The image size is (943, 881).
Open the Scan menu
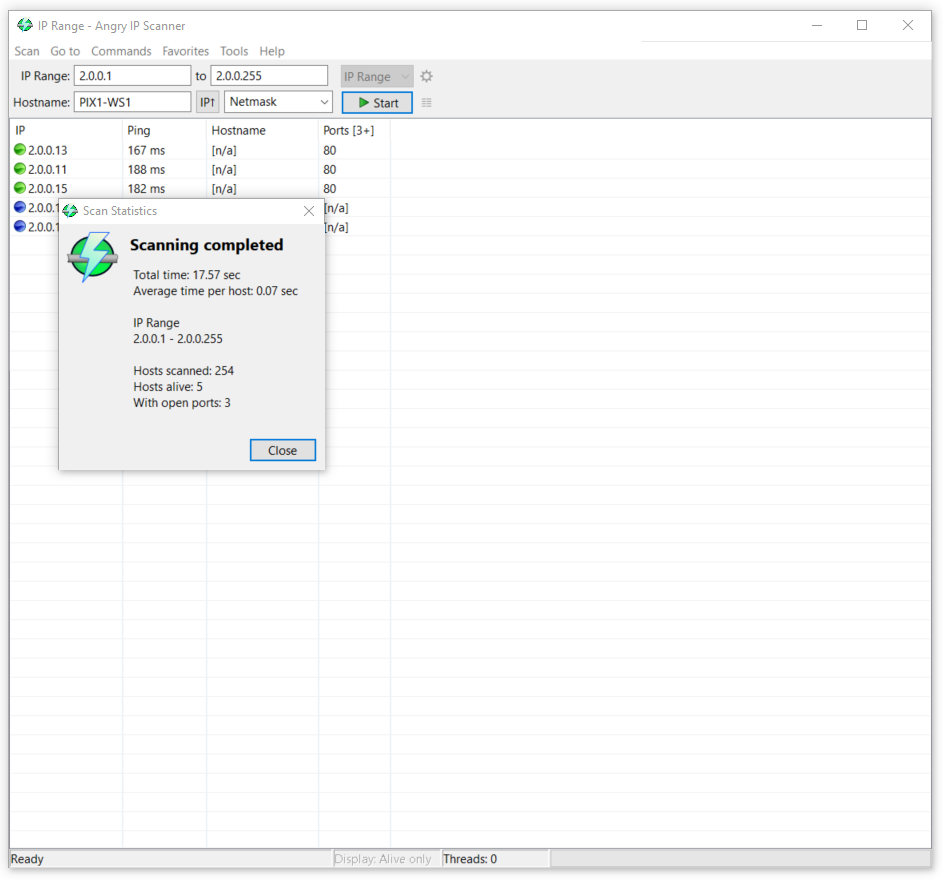click(27, 51)
